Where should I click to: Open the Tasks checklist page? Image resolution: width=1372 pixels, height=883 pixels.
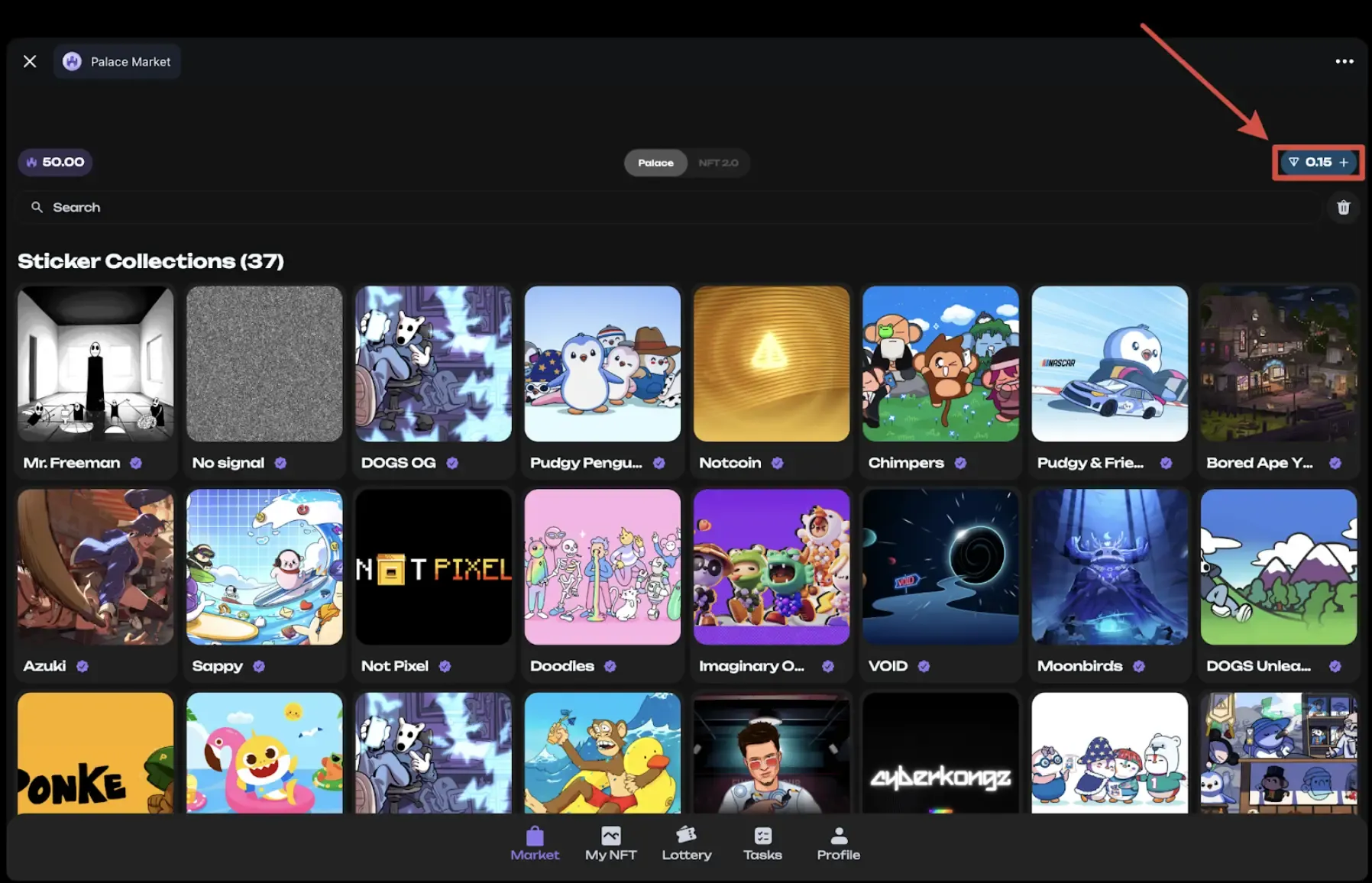(x=762, y=843)
